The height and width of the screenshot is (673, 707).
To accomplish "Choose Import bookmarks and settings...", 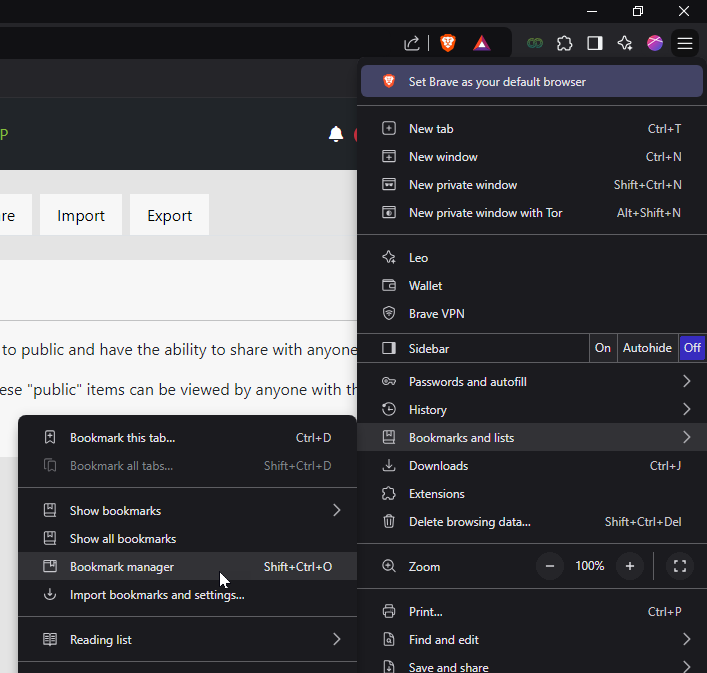I will (x=188, y=595).
